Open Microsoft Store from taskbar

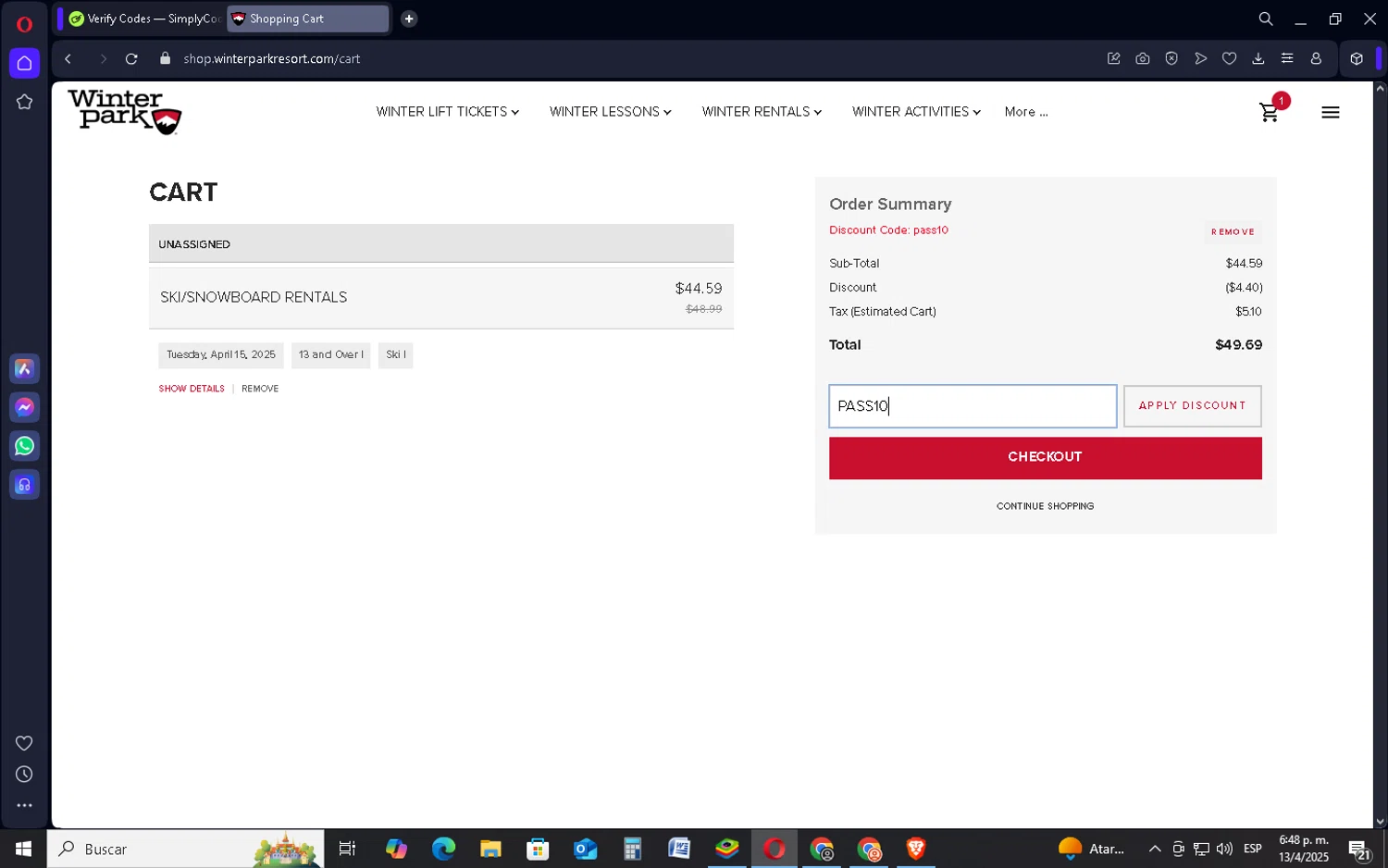[x=538, y=849]
